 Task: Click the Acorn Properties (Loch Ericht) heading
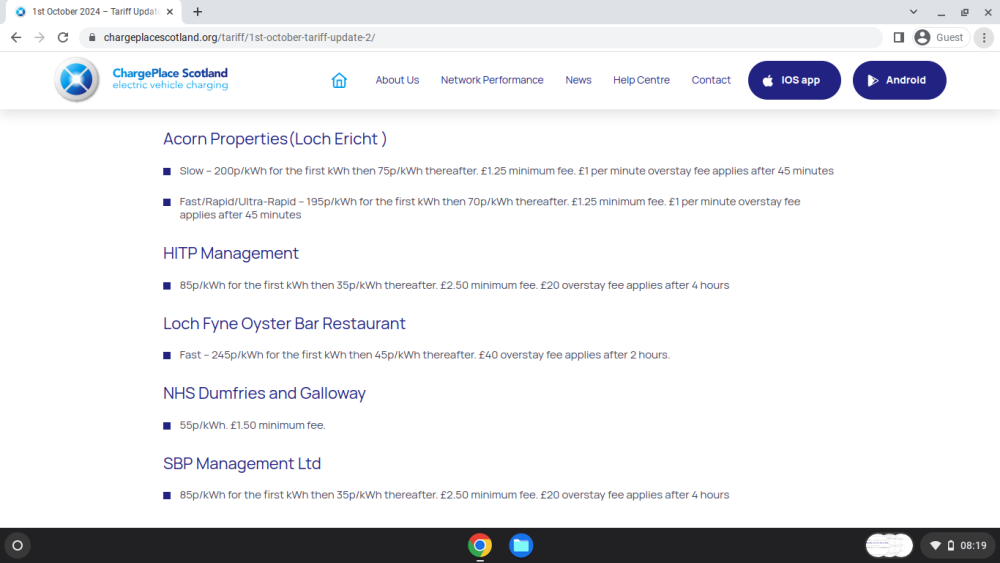[x=275, y=139]
